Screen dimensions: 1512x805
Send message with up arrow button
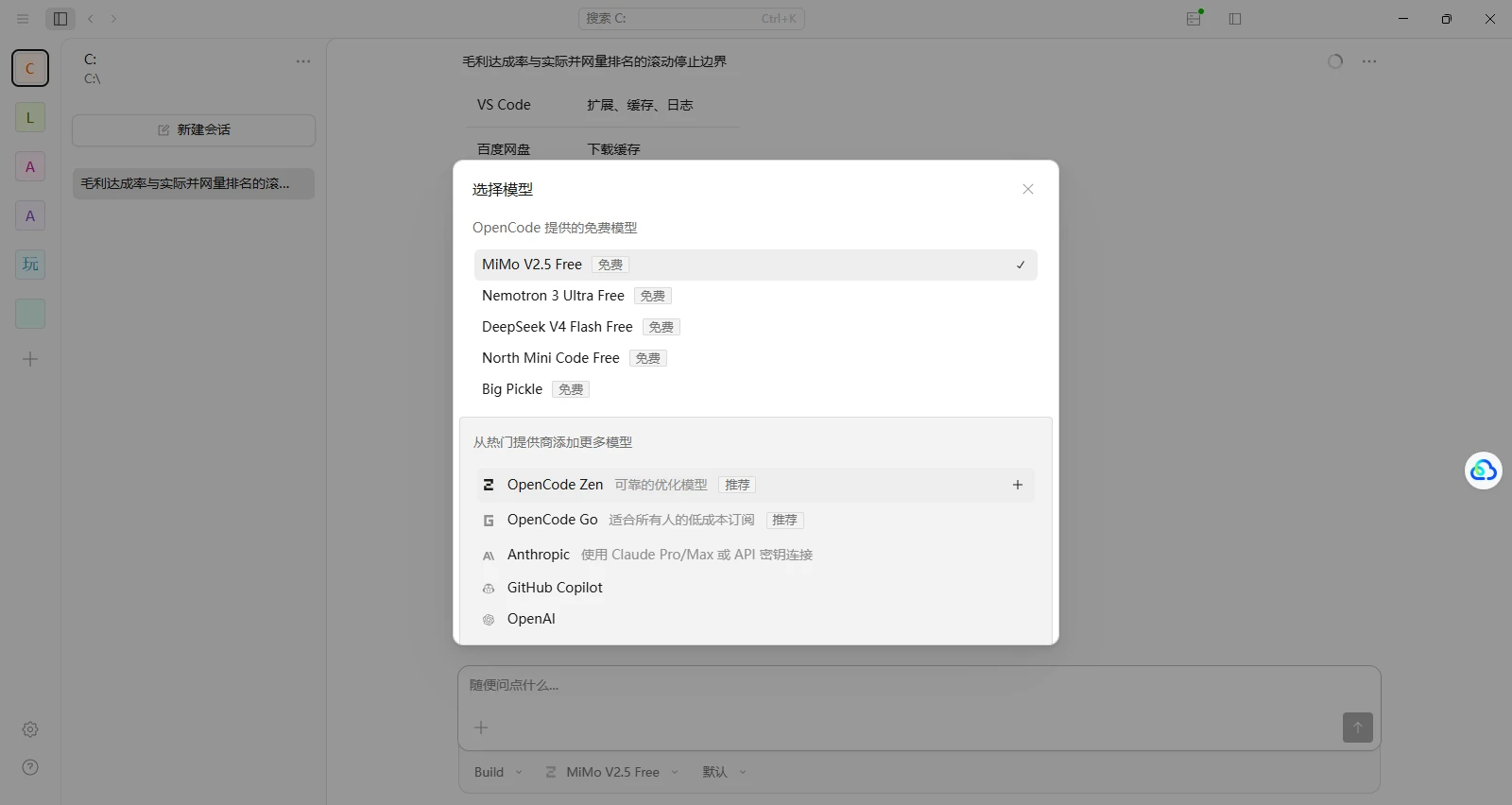pos(1358,728)
